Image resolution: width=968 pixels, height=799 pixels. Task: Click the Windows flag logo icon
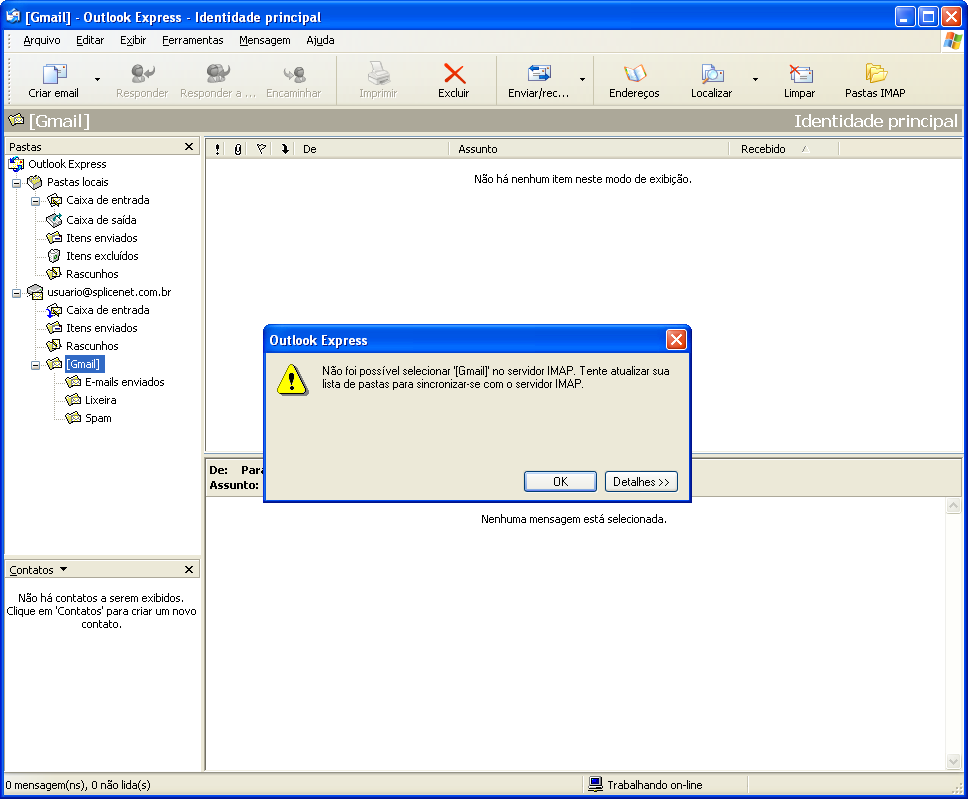(x=953, y=41)
